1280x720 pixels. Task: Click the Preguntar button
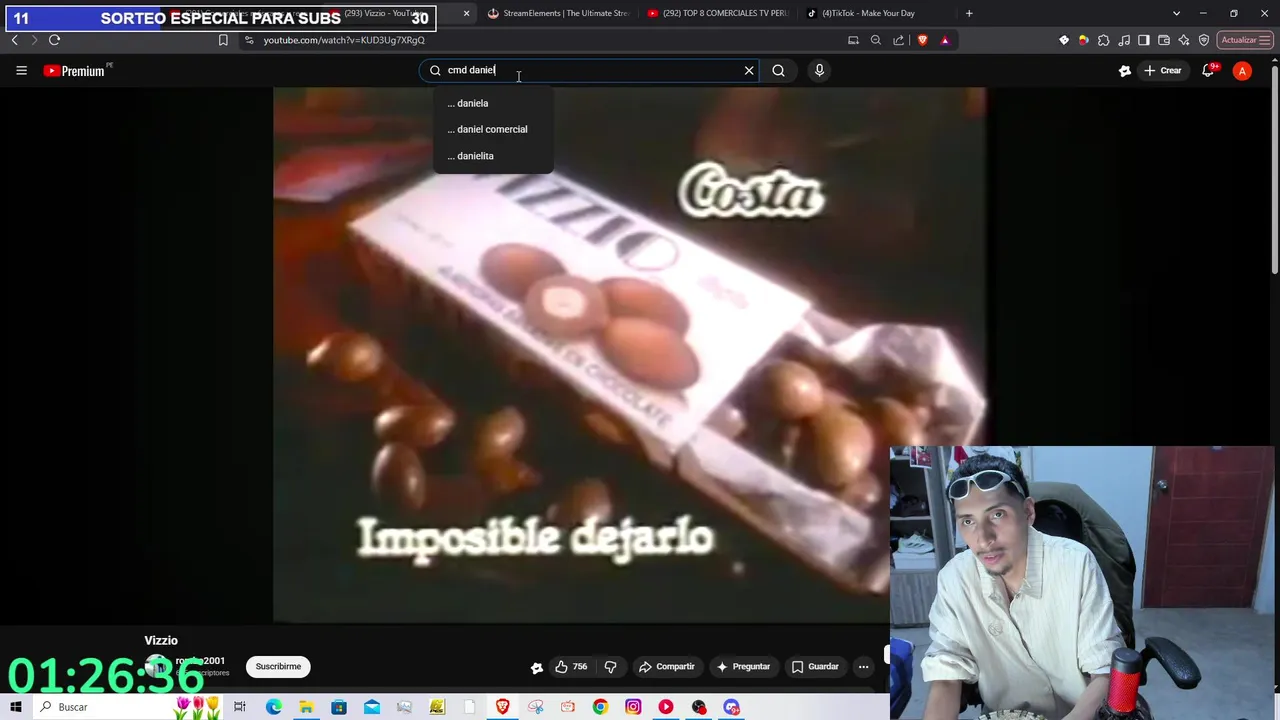tap(743, 666)
